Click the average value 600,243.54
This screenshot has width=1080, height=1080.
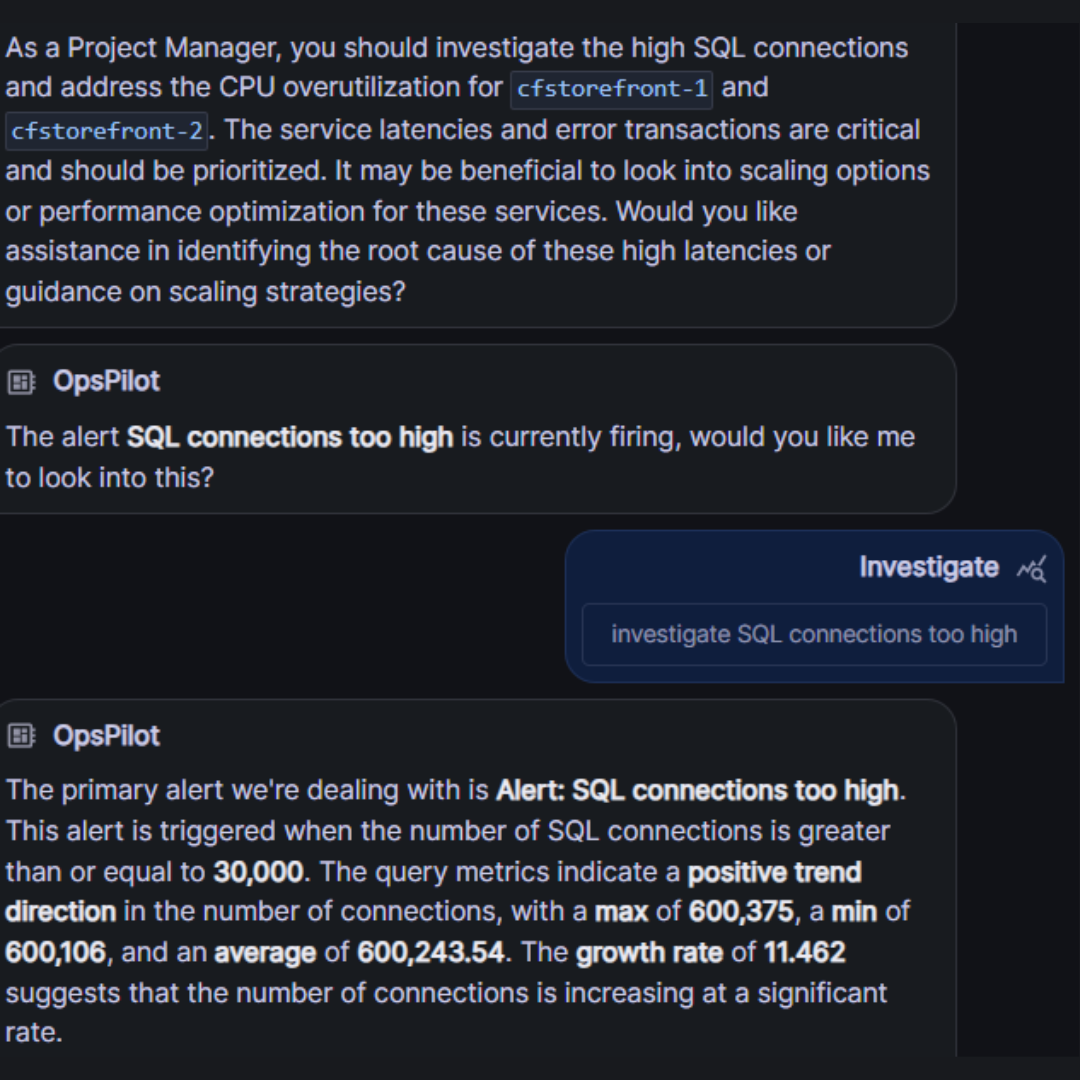pyautogui.click(x=430, y=952)
